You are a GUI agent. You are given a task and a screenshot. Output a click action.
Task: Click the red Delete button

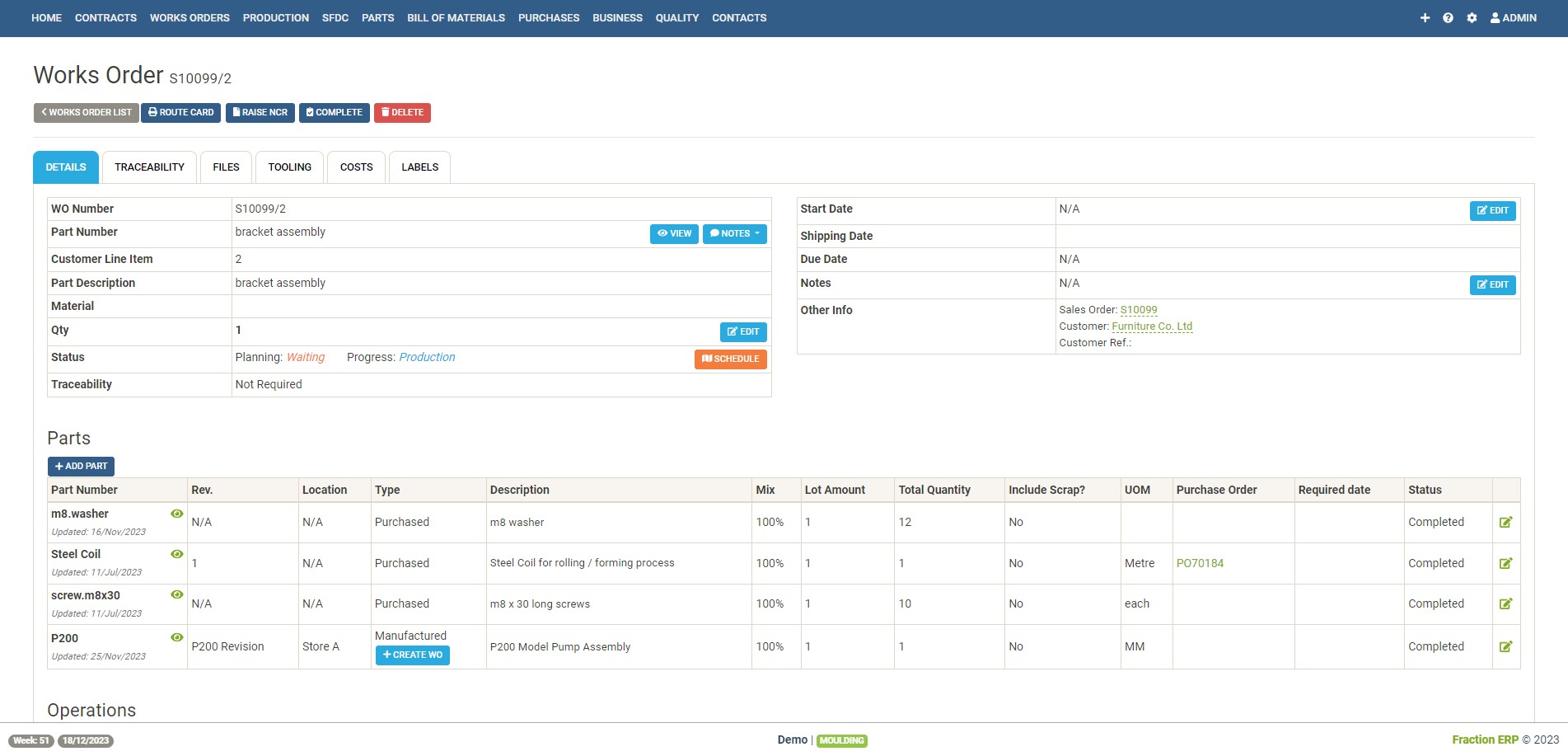(402, 113)
